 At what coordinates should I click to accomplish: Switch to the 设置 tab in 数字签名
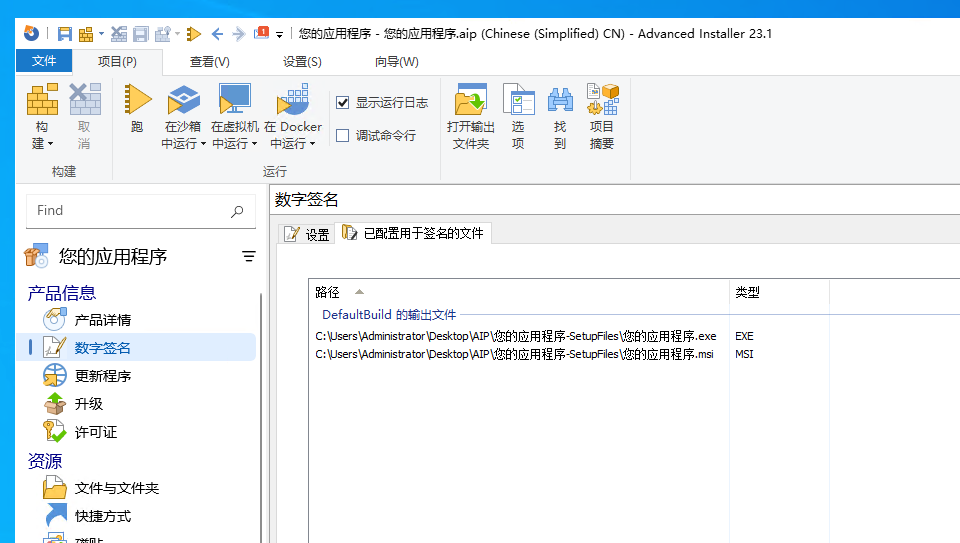tap(307, 234)
